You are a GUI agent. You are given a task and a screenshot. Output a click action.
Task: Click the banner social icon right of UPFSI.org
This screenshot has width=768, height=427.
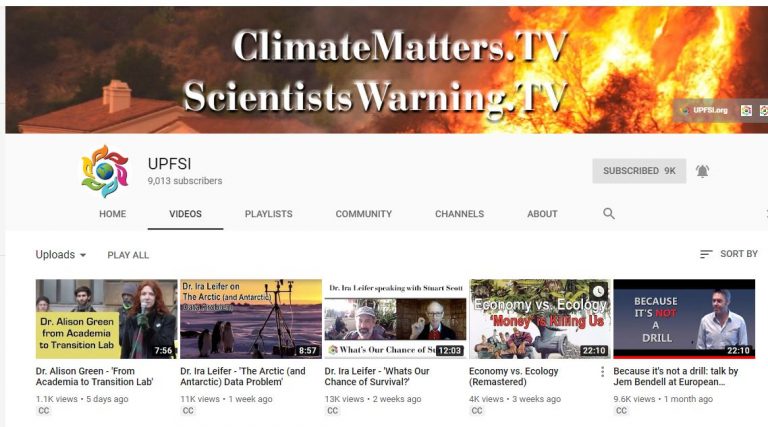tap(746, 111)
